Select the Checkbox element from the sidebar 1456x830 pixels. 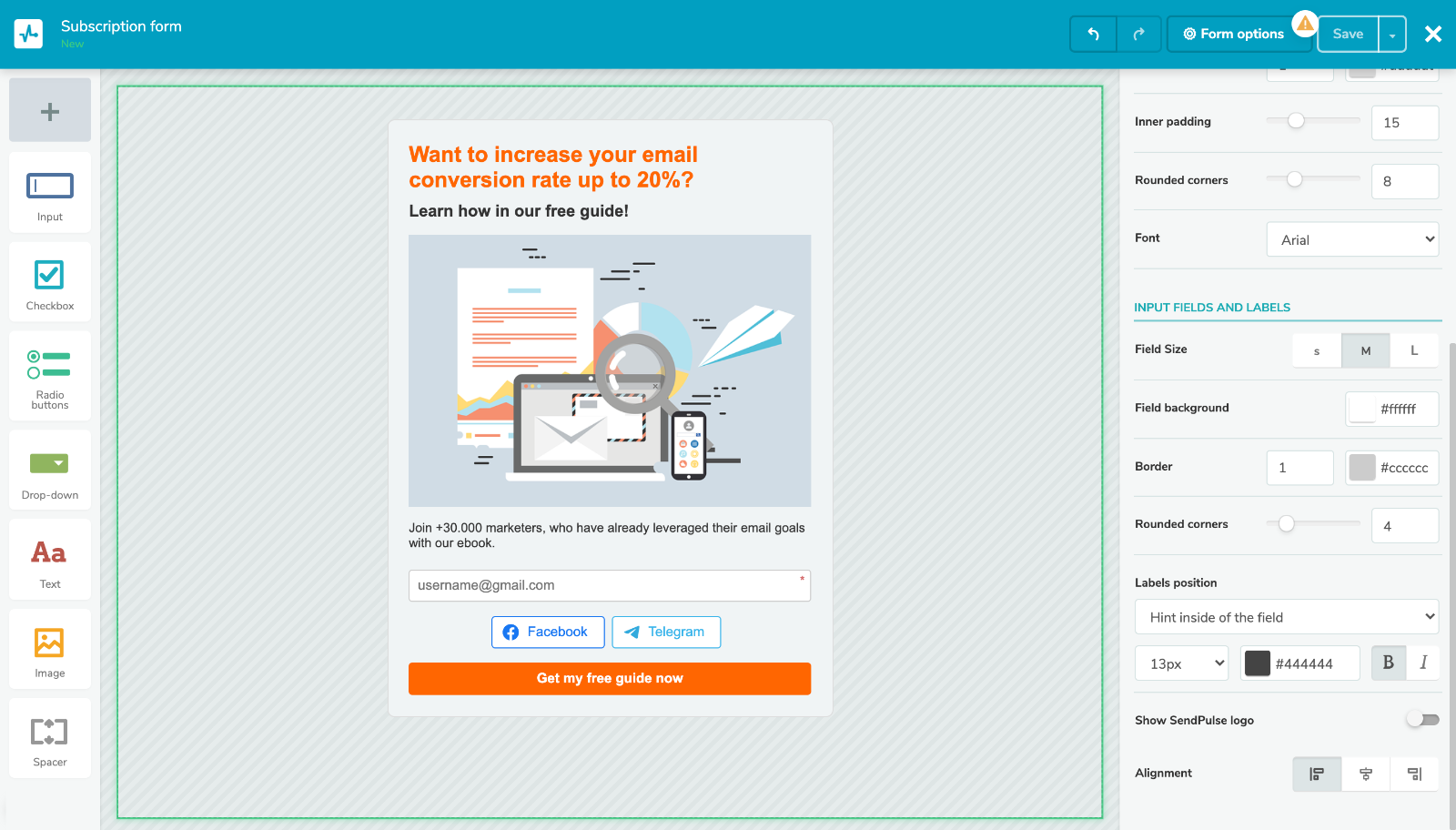(x=49, y=282)
